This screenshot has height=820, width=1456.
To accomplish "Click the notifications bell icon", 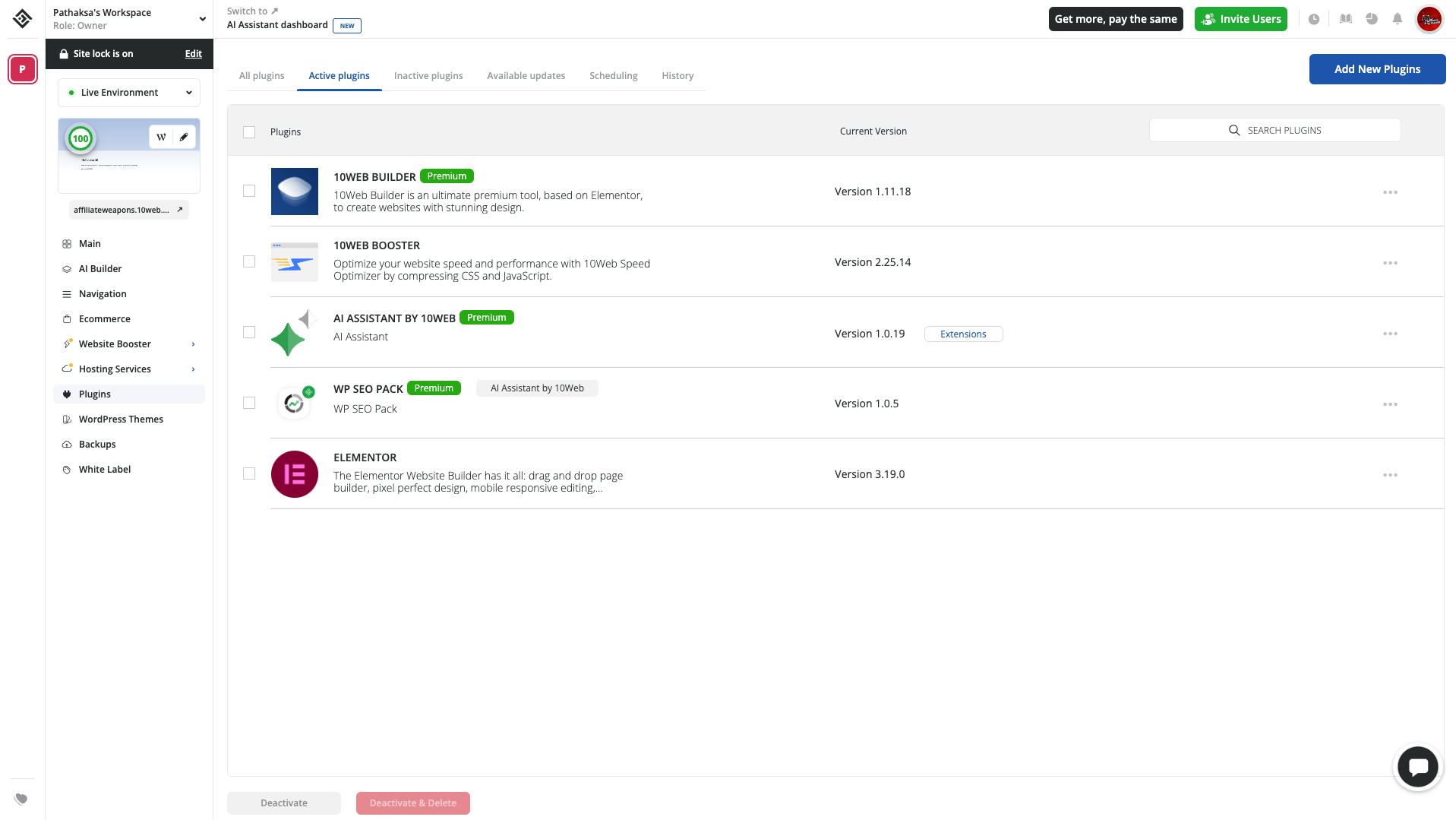I will pos(1397,19).
